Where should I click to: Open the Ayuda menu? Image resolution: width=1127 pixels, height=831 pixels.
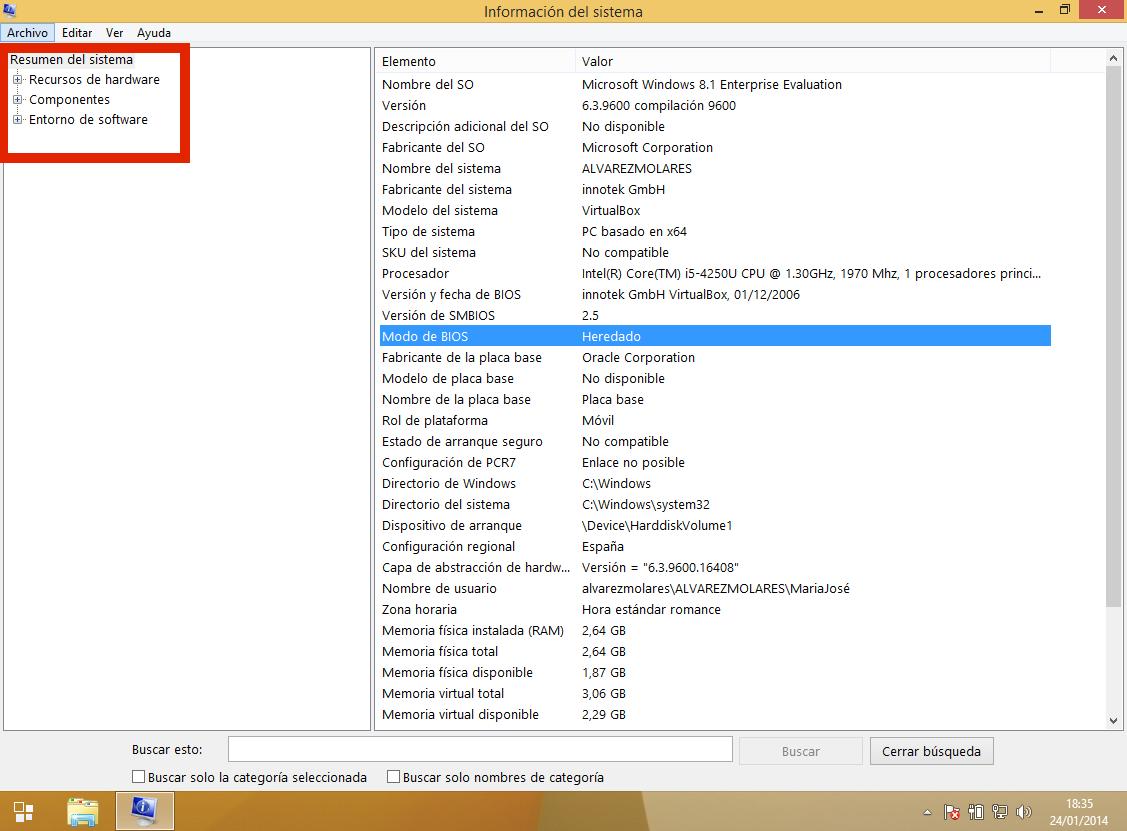tap(154, 33)
